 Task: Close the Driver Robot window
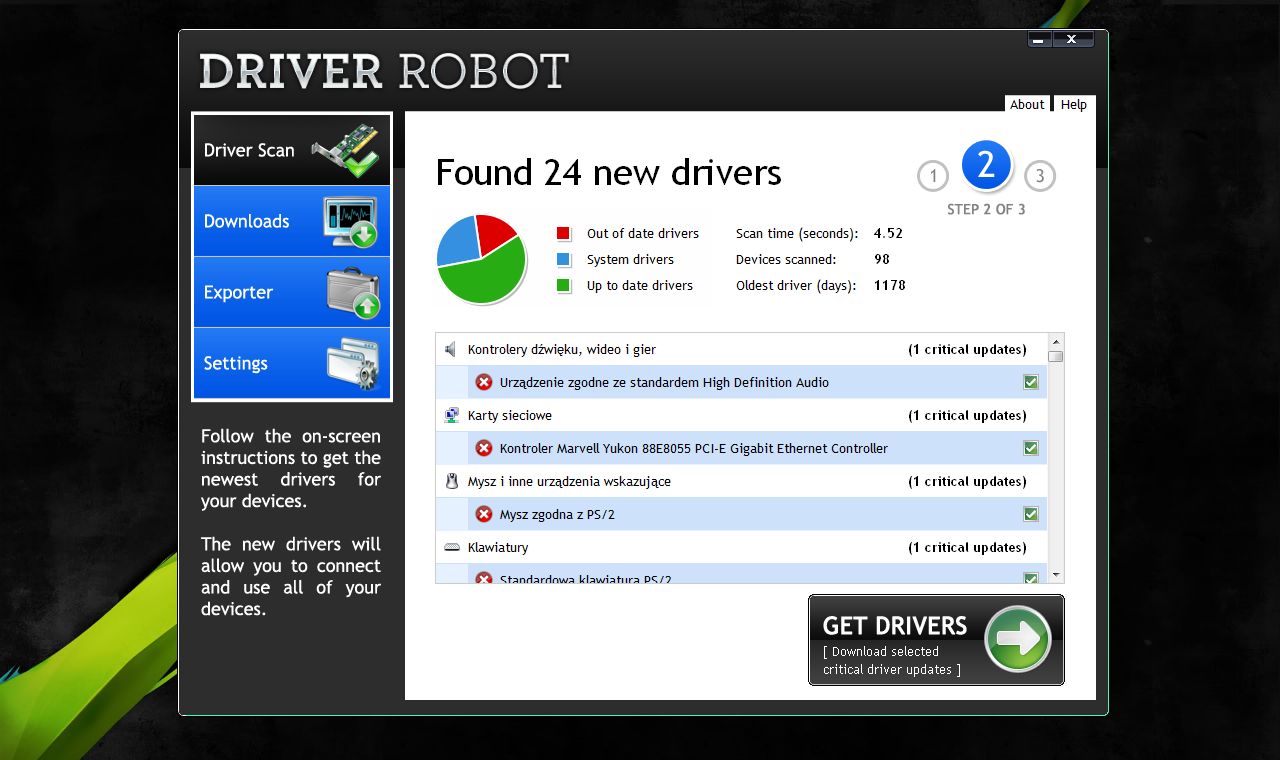[1072, 39]
